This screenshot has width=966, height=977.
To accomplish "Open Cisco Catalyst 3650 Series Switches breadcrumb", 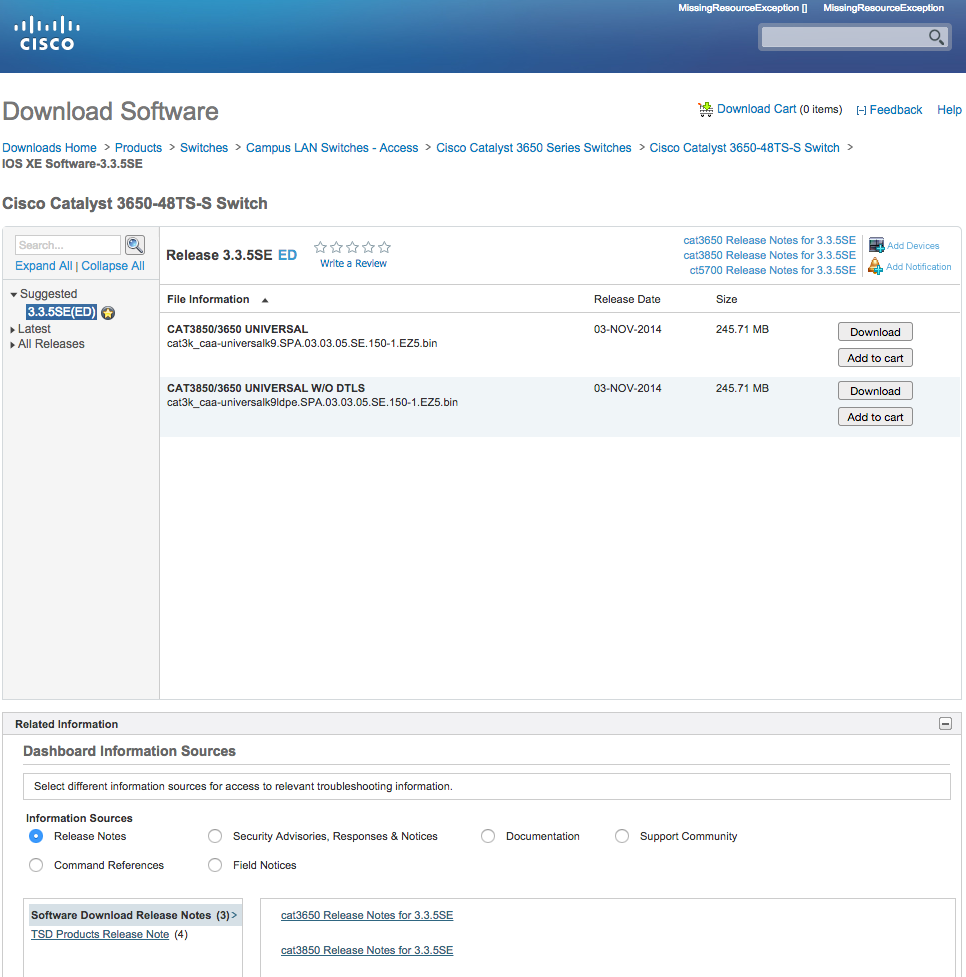I will point(533,148).
